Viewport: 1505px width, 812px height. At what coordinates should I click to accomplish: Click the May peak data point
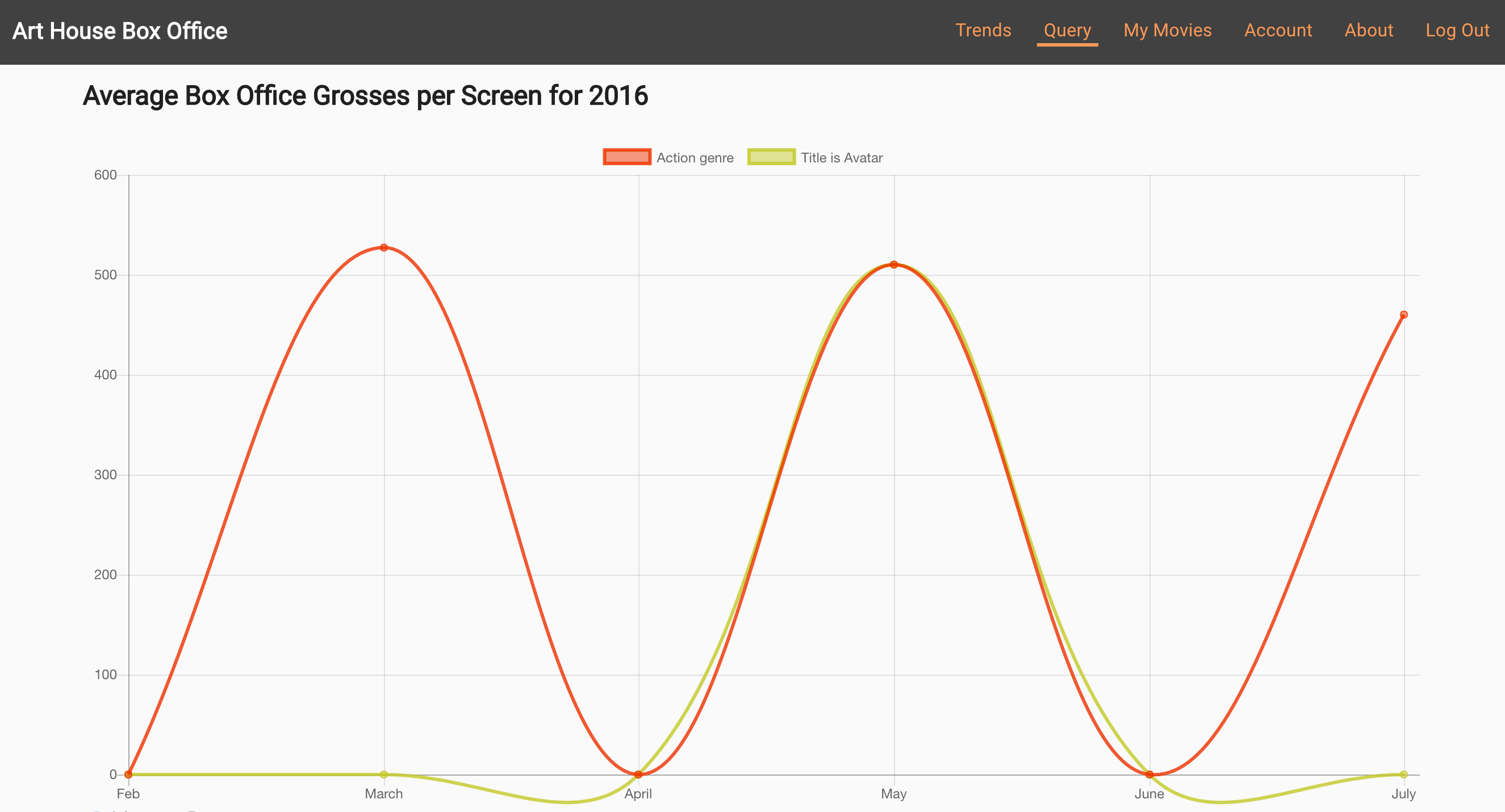tap(893, 265)
